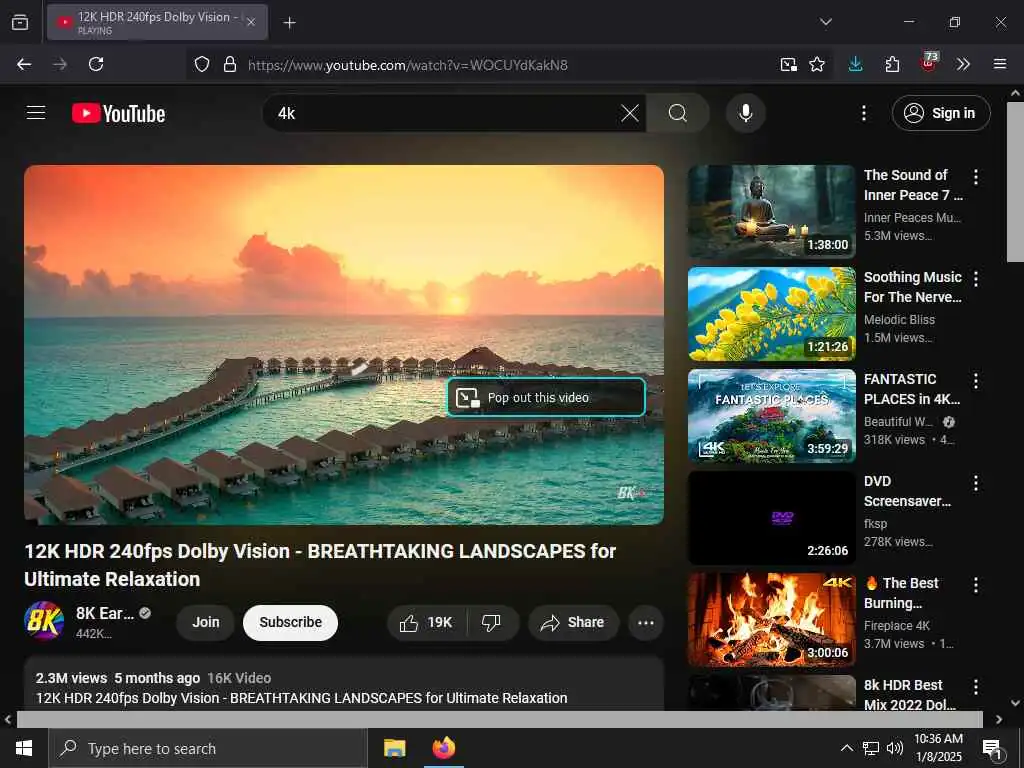Go forward in Firefox
The width and height of the screenshot is (1024, 768).
60,64
